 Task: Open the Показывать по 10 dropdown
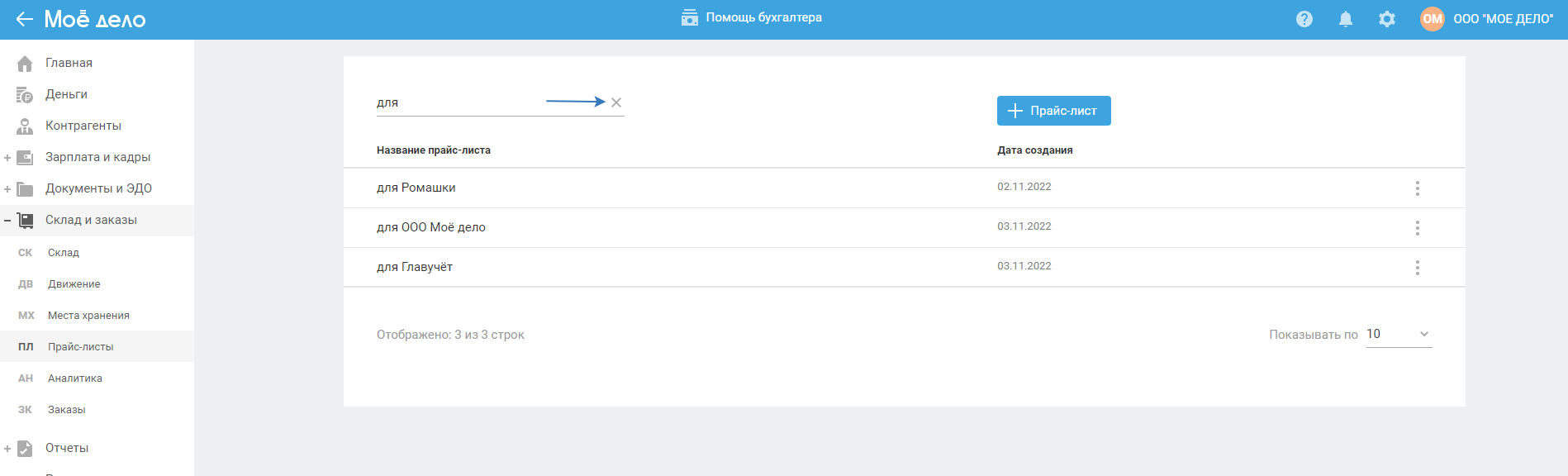[x=1399, y=335]
